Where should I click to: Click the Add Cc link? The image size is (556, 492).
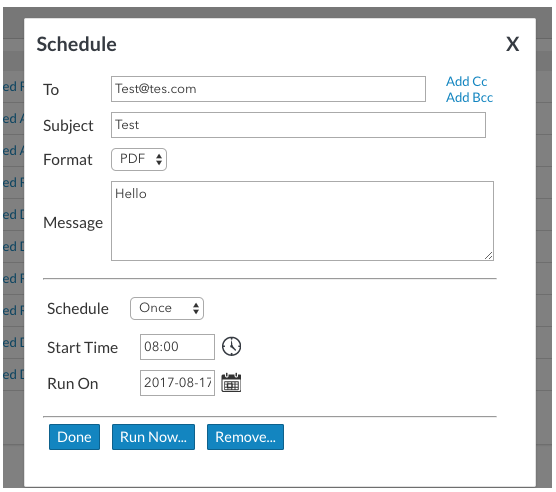466,82
